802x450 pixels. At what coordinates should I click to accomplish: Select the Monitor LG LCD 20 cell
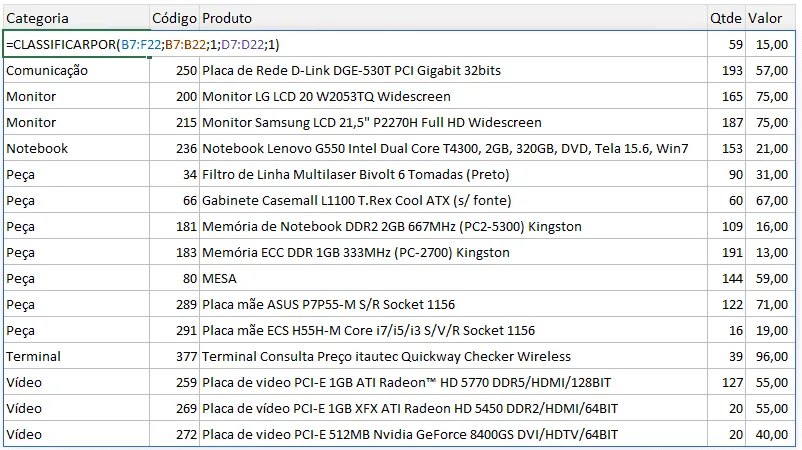453,96
